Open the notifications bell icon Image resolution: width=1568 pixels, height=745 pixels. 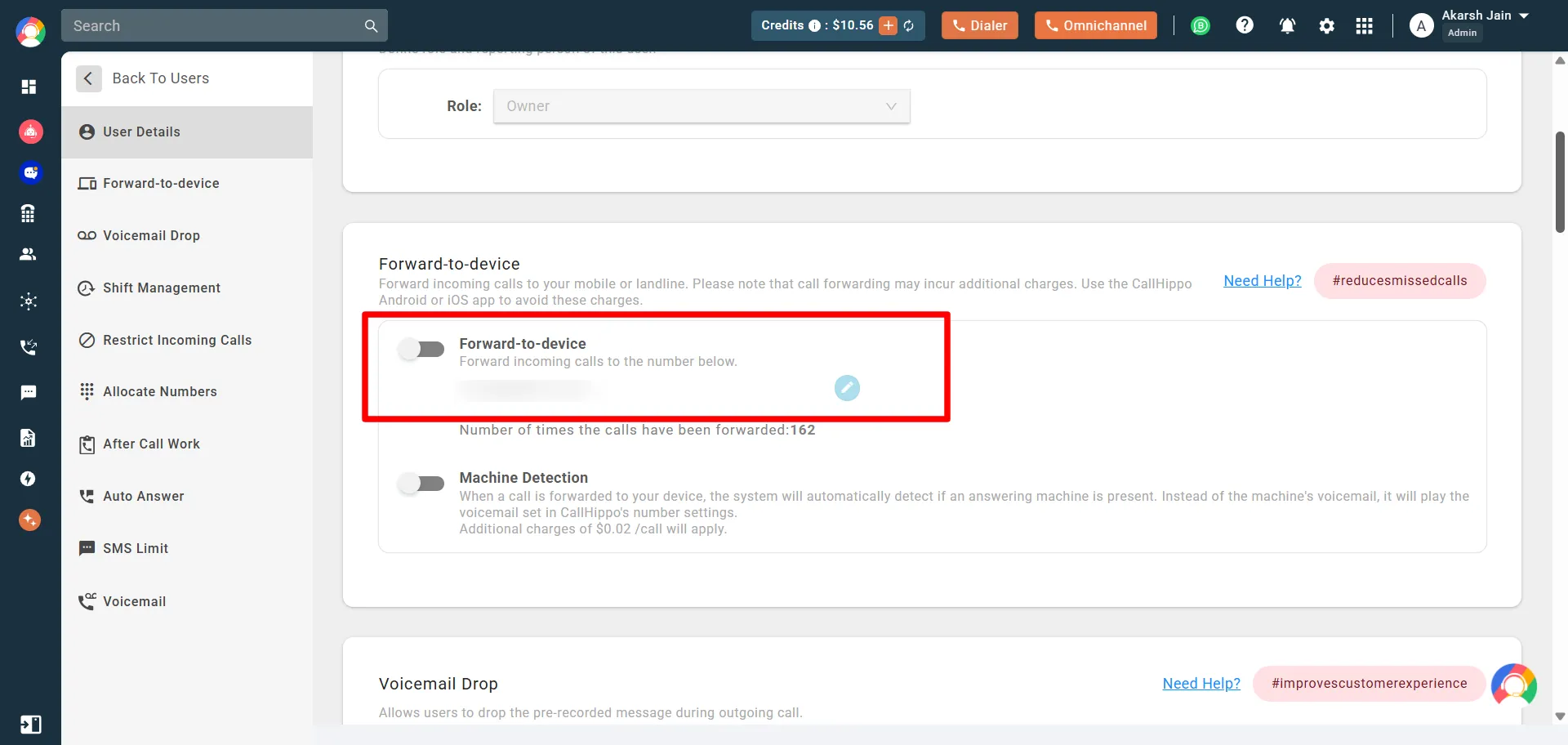click(x=1287, y=26)
